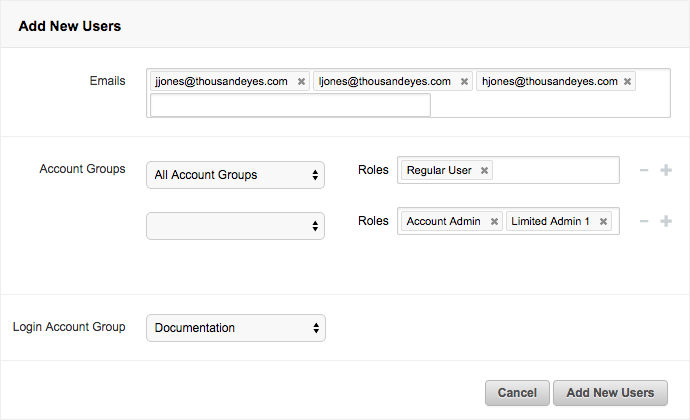Open the empty account group dropdown
Viewport: 690px width, 420px height.
[235, 226]
